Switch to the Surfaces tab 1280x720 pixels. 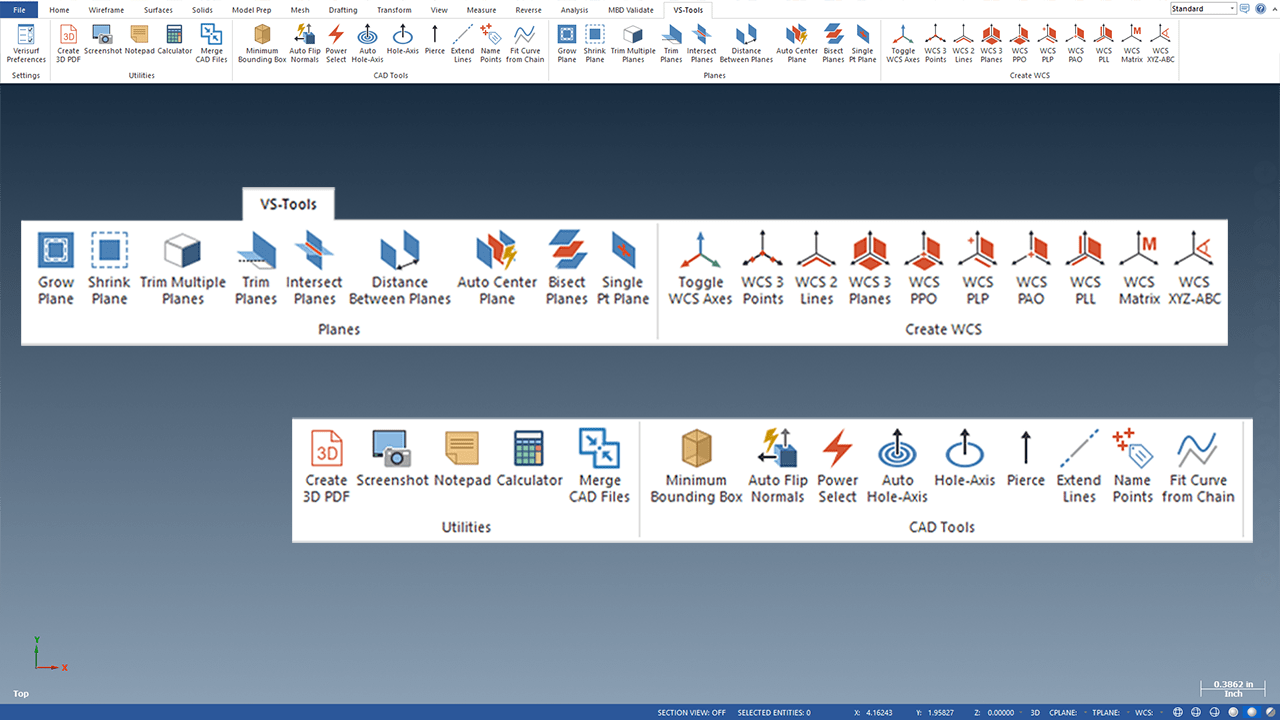click(x=158, y=10)
